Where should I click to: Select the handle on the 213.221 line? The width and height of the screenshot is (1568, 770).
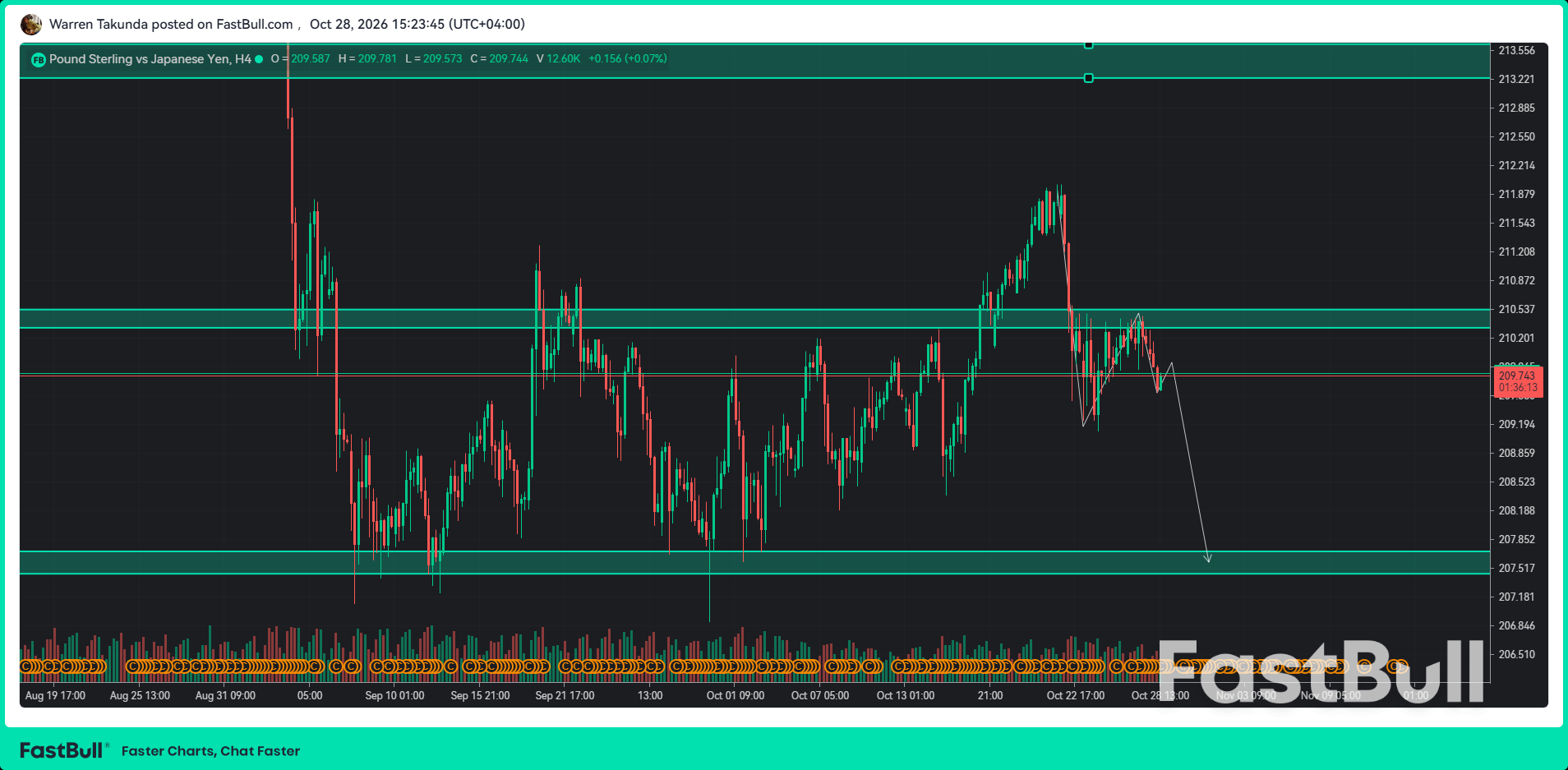pyautogui.click(x=1089, y=78)
